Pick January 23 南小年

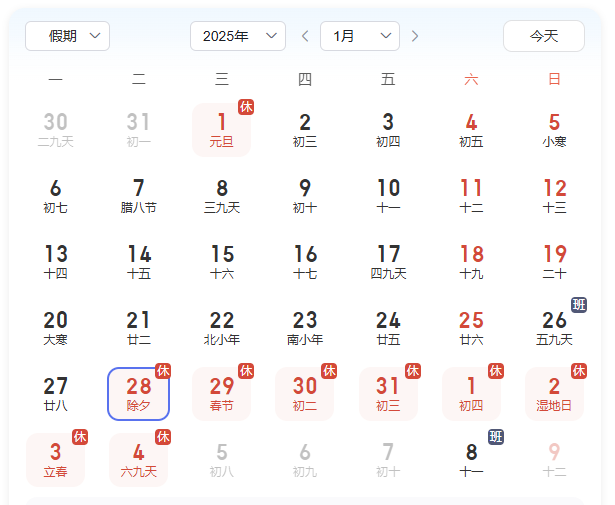point(305,327)
